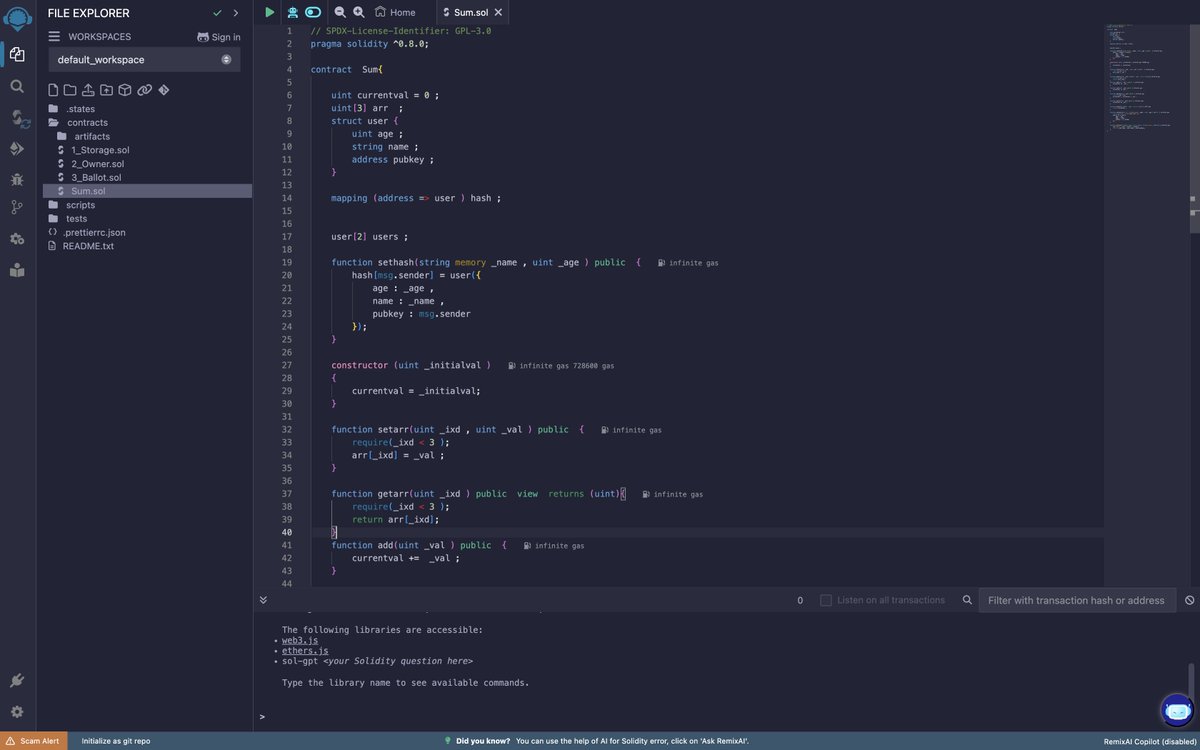Open the Debugger bug sidebar icon
This screenshot has width=1200, height=750.
coord(17,179)
